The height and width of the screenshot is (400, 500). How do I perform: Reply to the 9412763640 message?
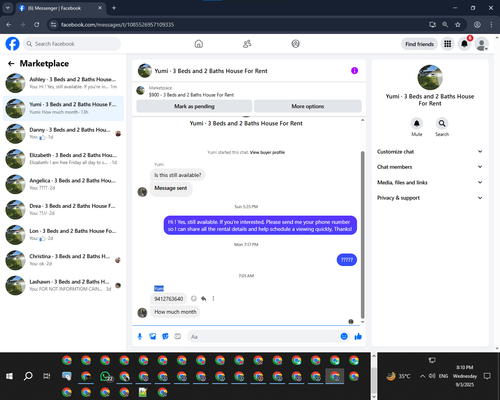[204, 298]
